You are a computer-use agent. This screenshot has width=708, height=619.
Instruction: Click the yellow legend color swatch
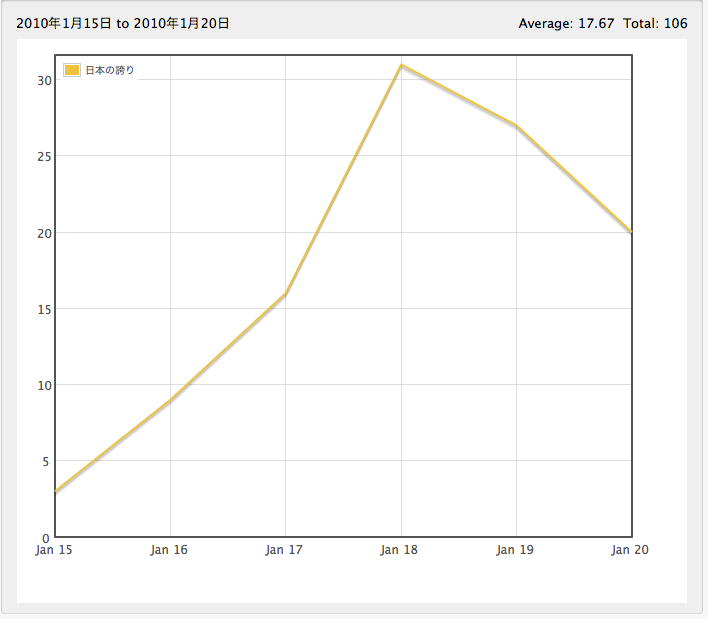pyautogui.click(x=71, y=70)
